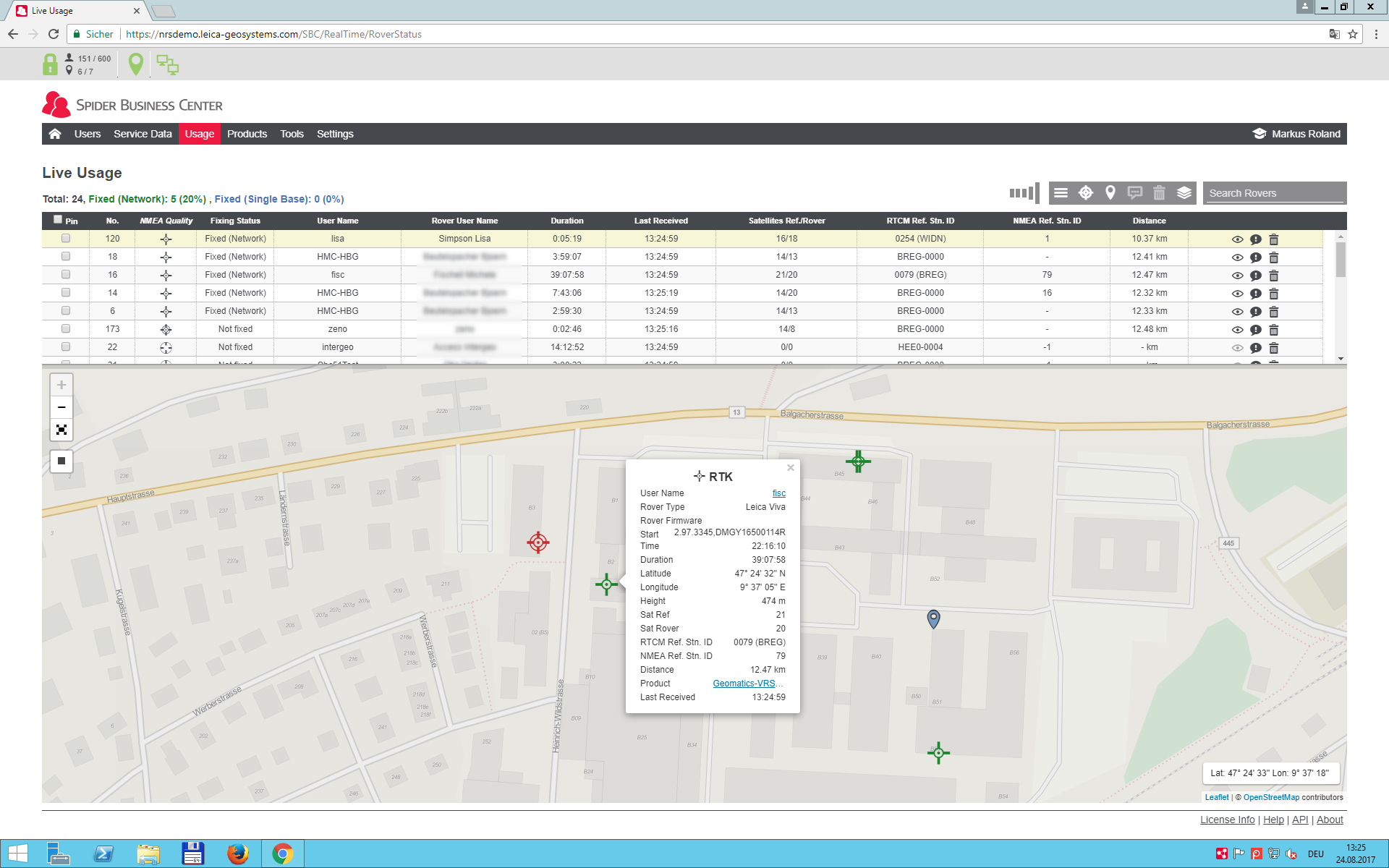Screen dimensions: 1389x868
Task: Delete rover 14 with its trash icon
Action: tap(1274, 294)
